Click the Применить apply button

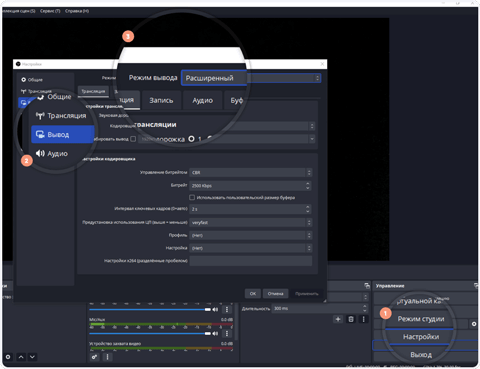(307, 294)
